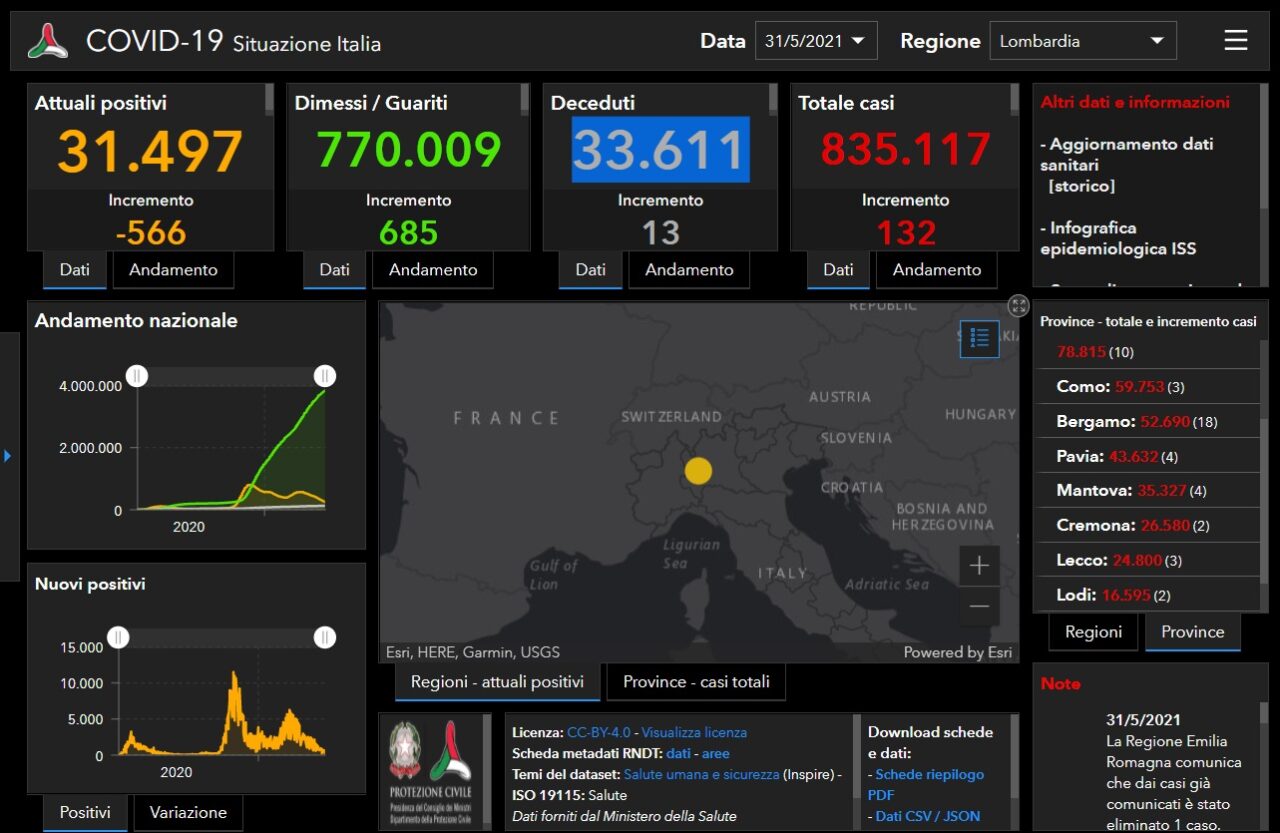Click the Protezione Civile logo in header
Image resolution: width=1280 pixels, height=833 pixels.
pos(48,41)
